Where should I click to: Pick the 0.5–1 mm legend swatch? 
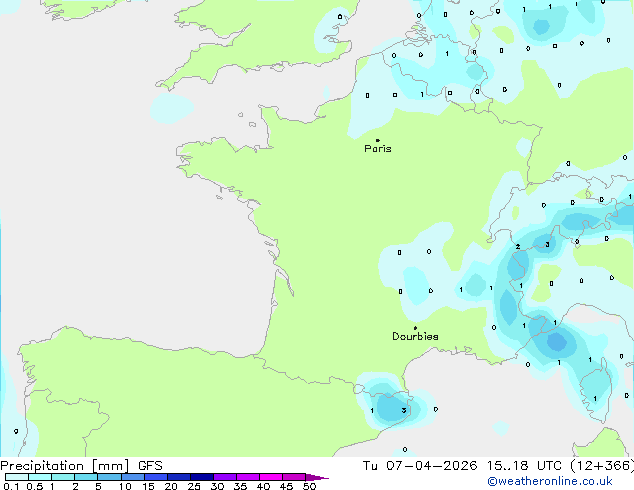[40, 477]
